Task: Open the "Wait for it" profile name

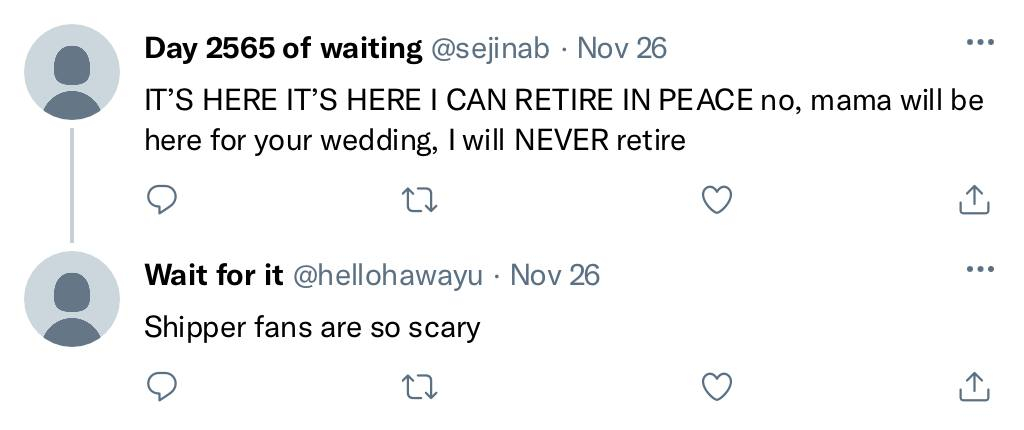Action: click(x=214, y=275)
